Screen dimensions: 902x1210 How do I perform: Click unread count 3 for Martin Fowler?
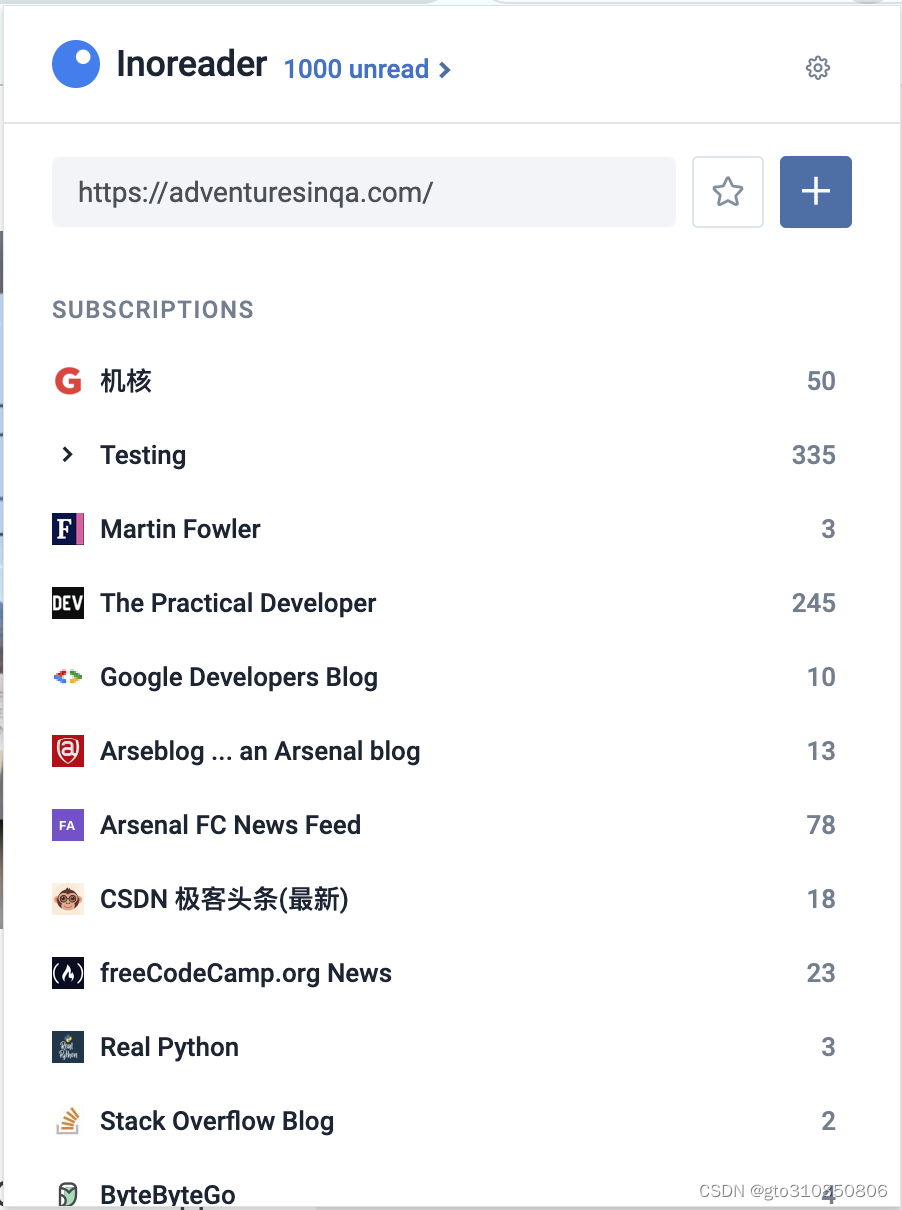(828, 529)
